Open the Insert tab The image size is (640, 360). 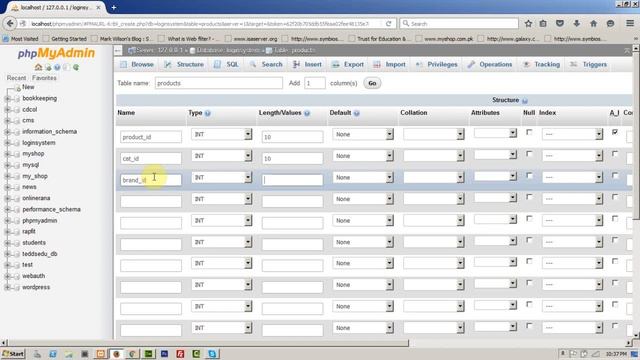(307, 64)
